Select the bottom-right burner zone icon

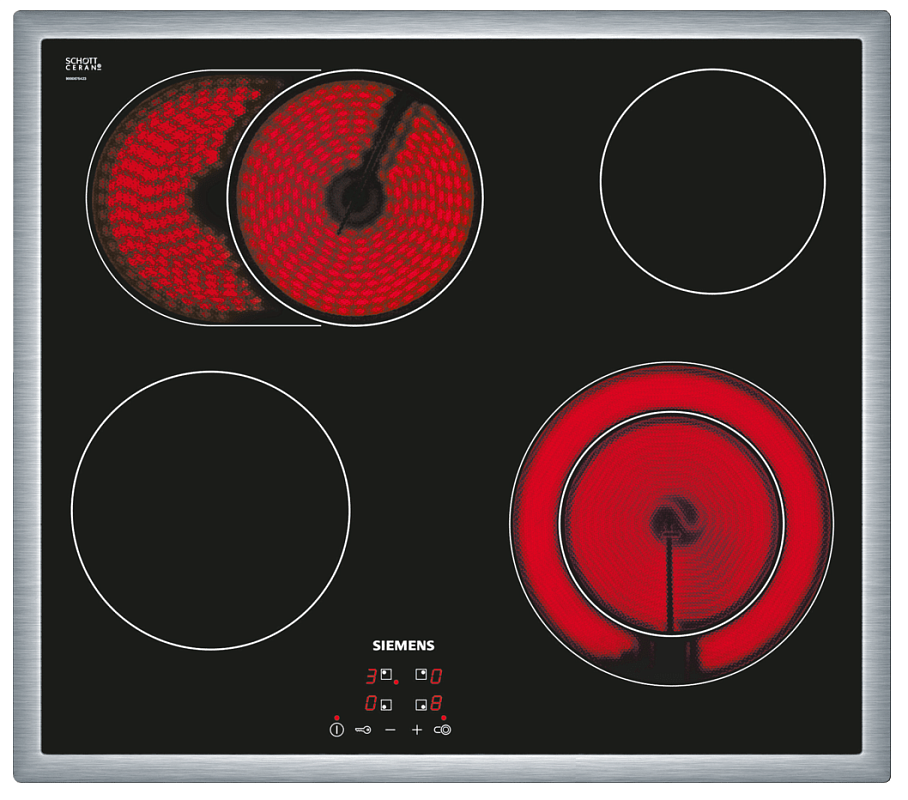click(421, 704)
